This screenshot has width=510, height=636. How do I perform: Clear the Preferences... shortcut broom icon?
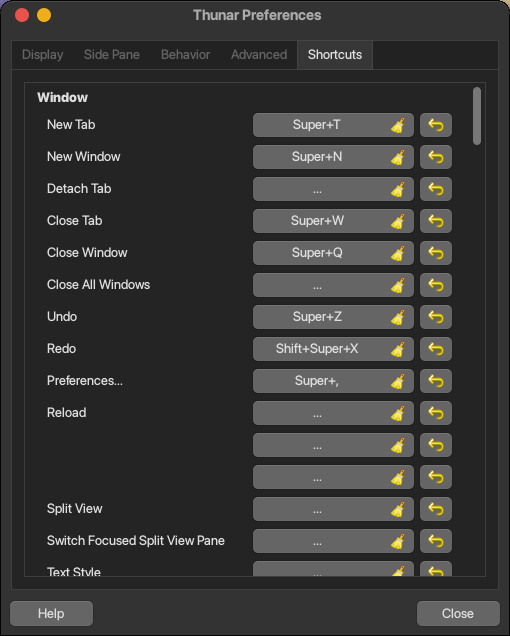point(398,382)
